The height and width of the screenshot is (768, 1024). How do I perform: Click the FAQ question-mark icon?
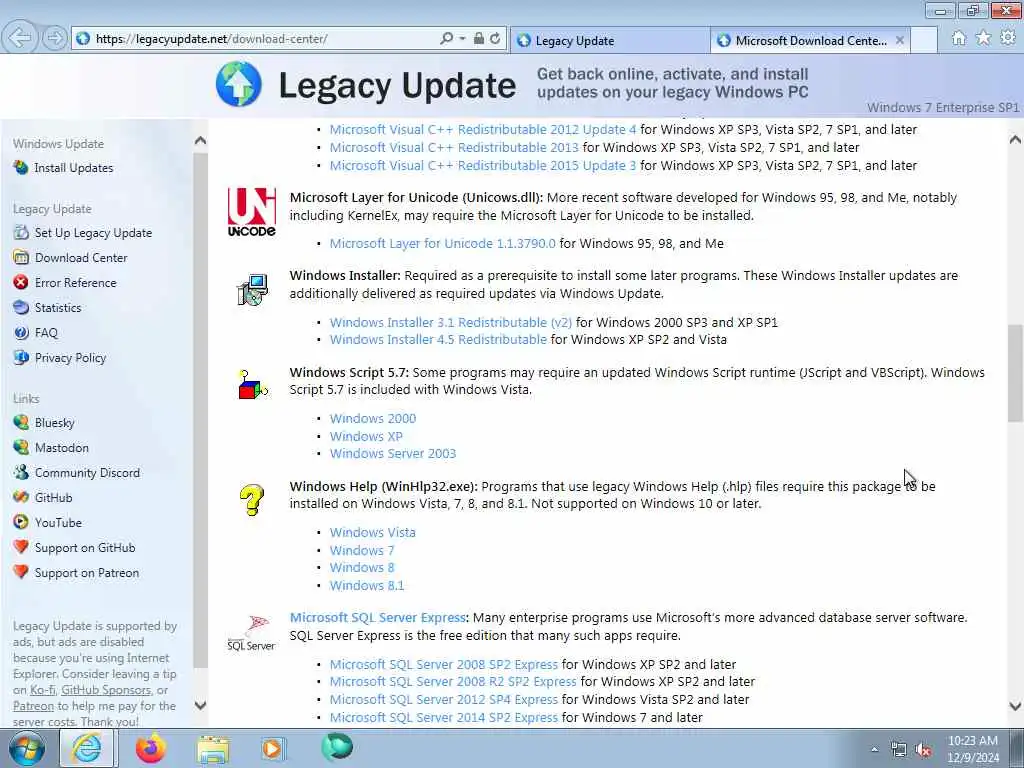click(x=21, y=332)
